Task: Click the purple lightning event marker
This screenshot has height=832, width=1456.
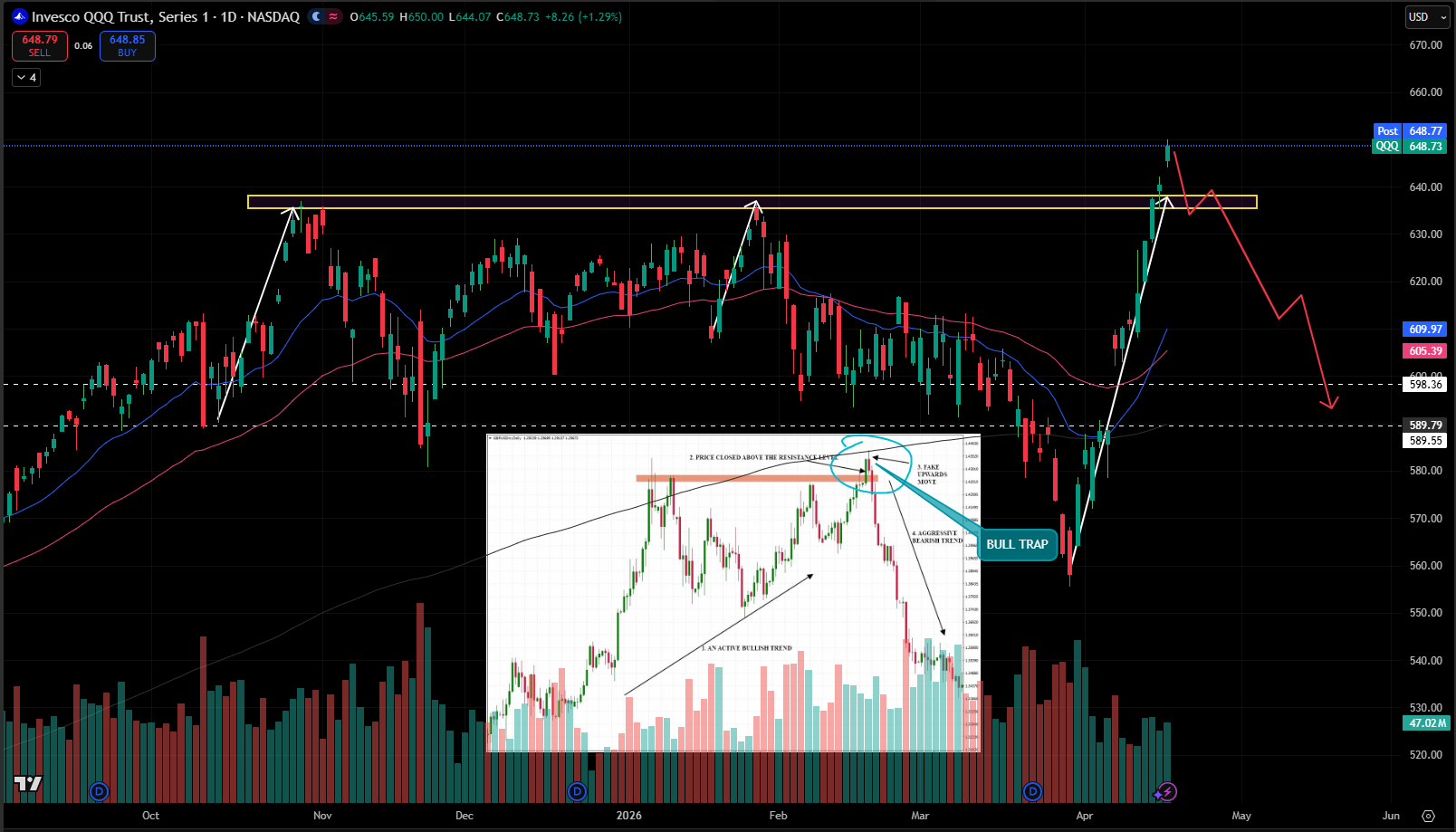Action: click(1167, 792)
